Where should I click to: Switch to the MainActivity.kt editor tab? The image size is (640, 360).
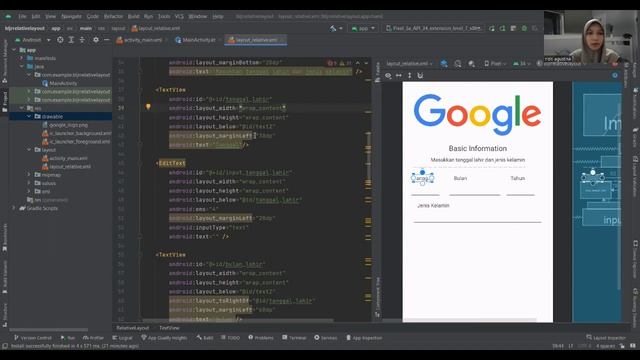click(x=195, y=40)
